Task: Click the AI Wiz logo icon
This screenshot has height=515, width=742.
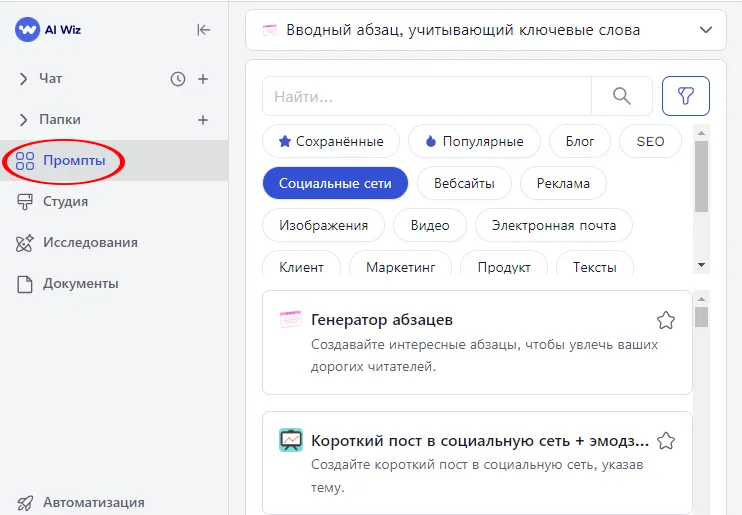Action: (x=27, y=29)
